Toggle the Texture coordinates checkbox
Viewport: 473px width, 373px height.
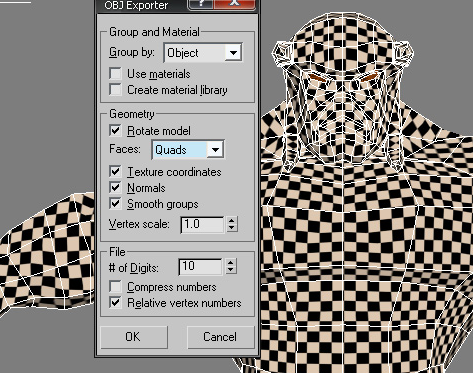click(116, 172)
